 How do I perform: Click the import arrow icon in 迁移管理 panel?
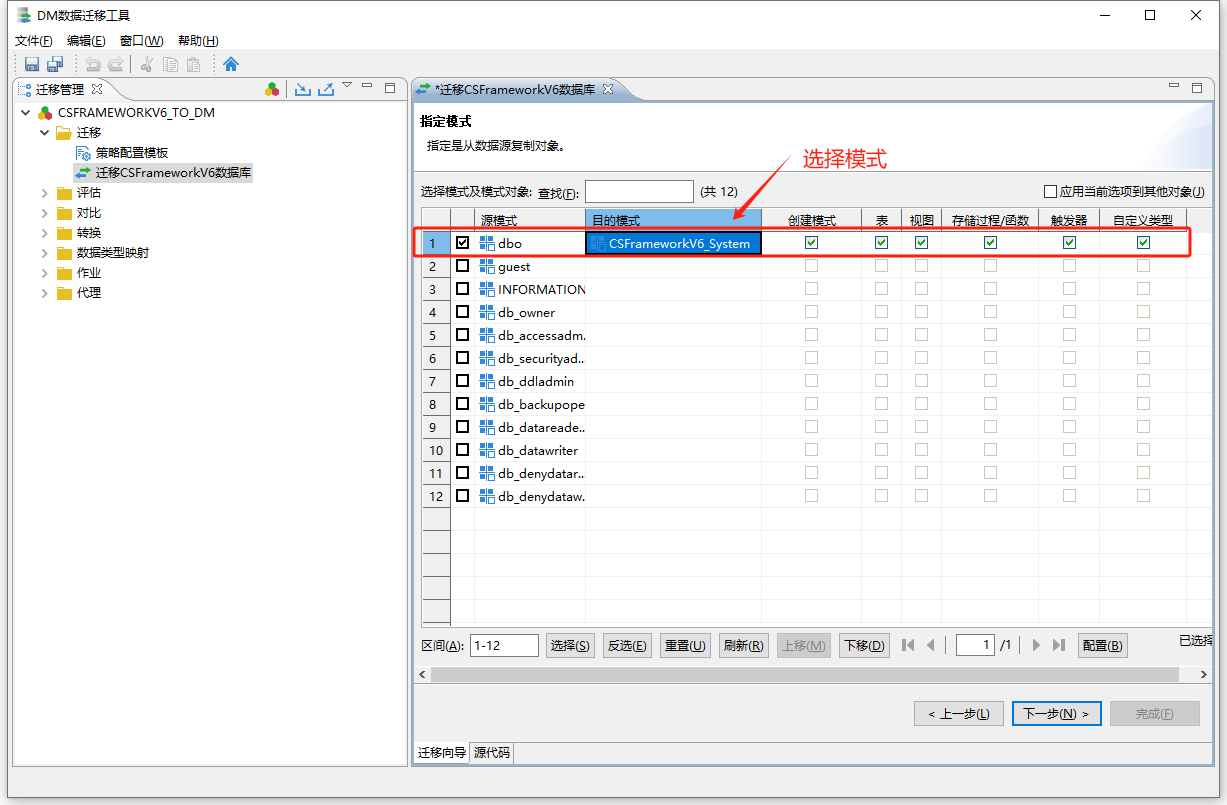coord(303,89)
